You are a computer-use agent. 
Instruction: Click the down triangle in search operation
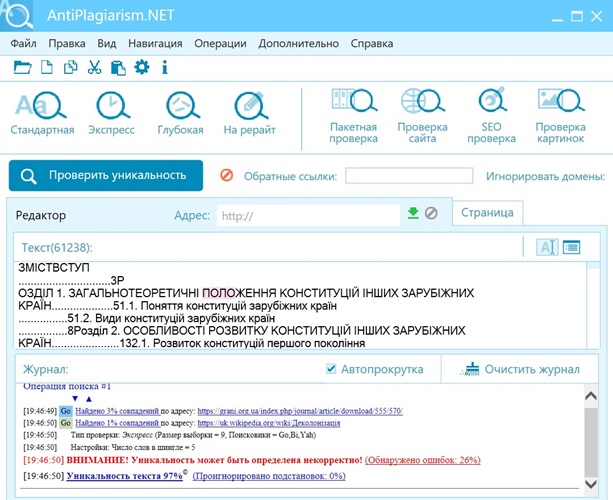[x=75, y=399]
